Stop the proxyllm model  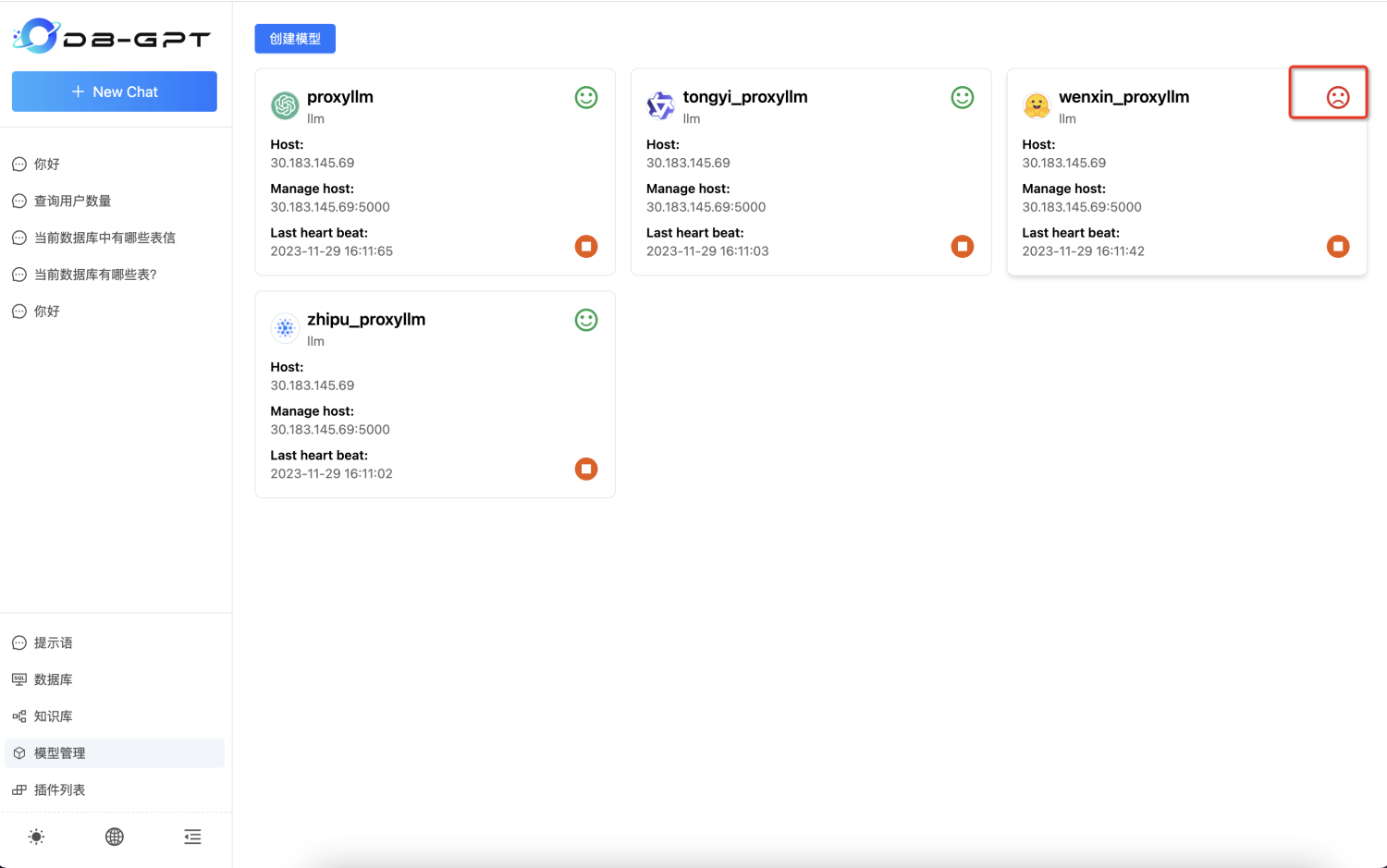click(586, 247)
